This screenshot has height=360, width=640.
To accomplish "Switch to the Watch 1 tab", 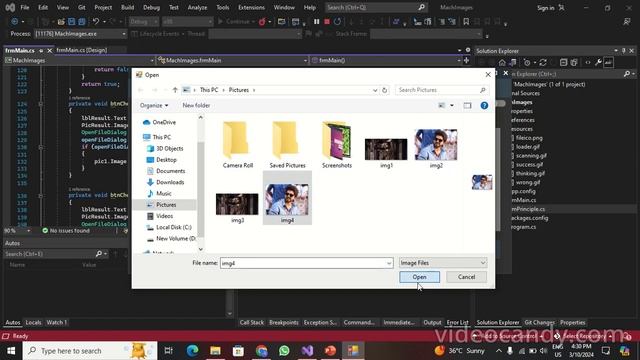I will 56,322.
